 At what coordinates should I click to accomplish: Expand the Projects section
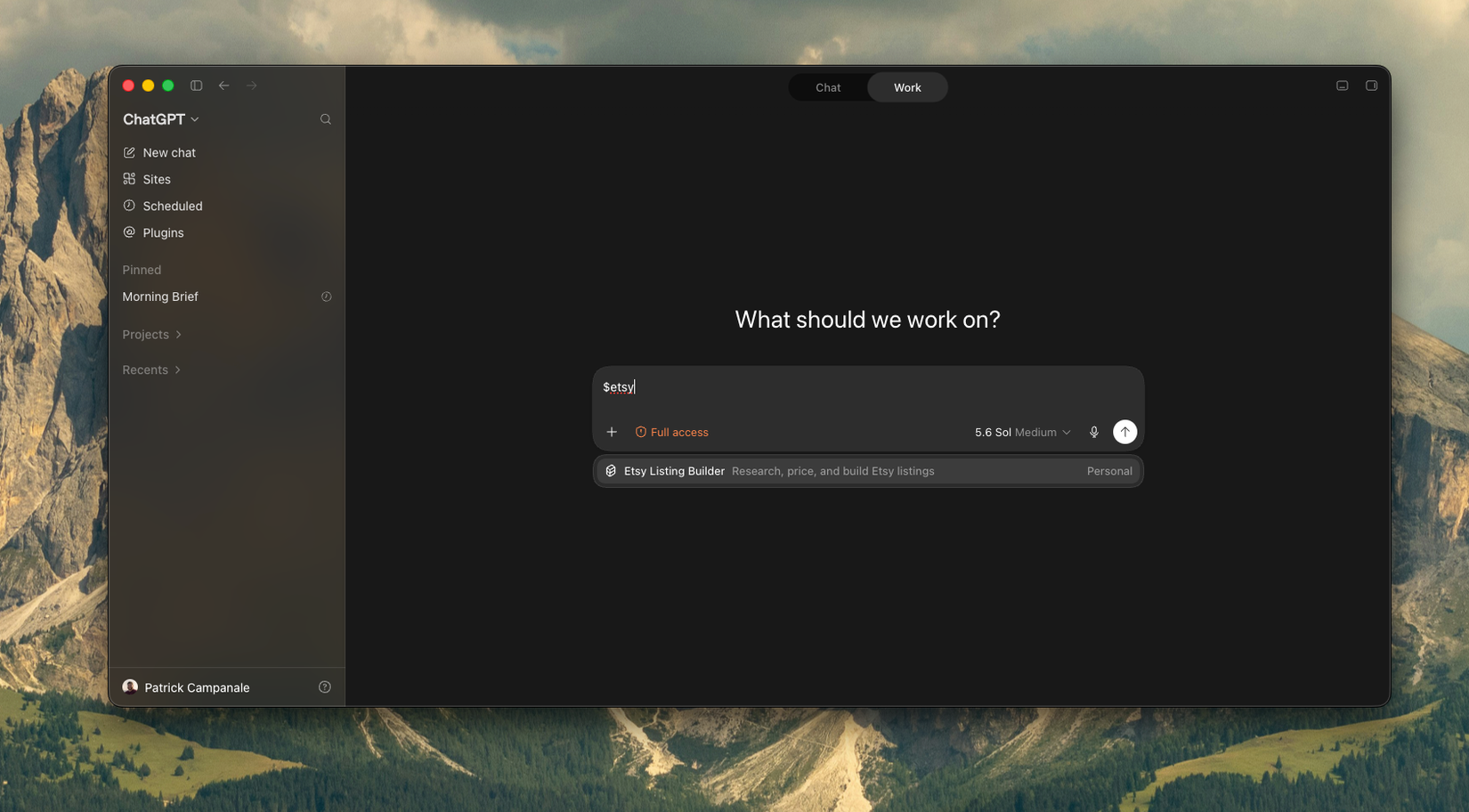pos(152,335)
